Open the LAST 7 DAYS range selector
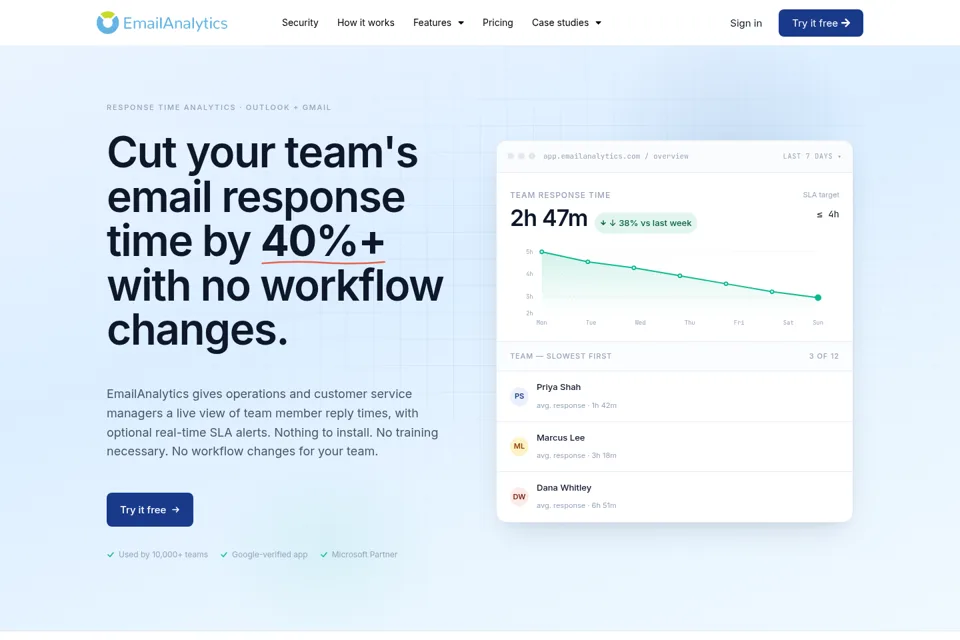Screen dimensions: 960x640 (811, 156)
